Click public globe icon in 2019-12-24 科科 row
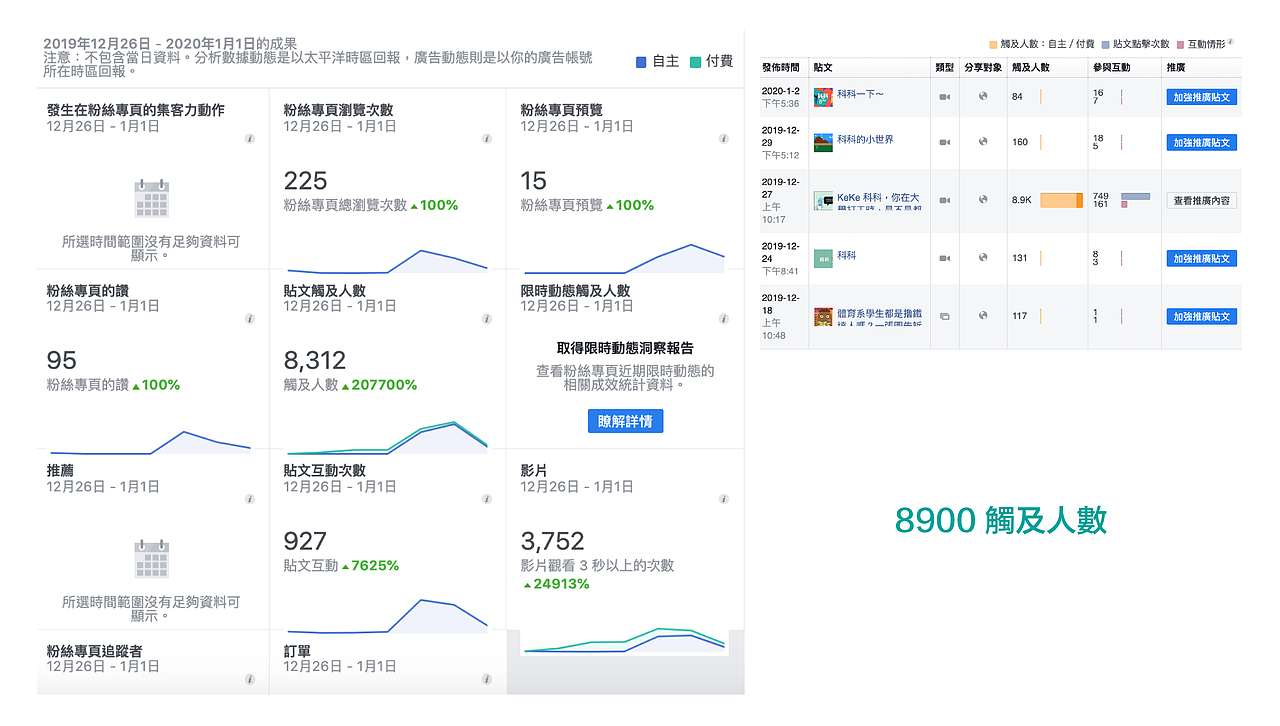The image size is (1280, 726). coord(983,257)
